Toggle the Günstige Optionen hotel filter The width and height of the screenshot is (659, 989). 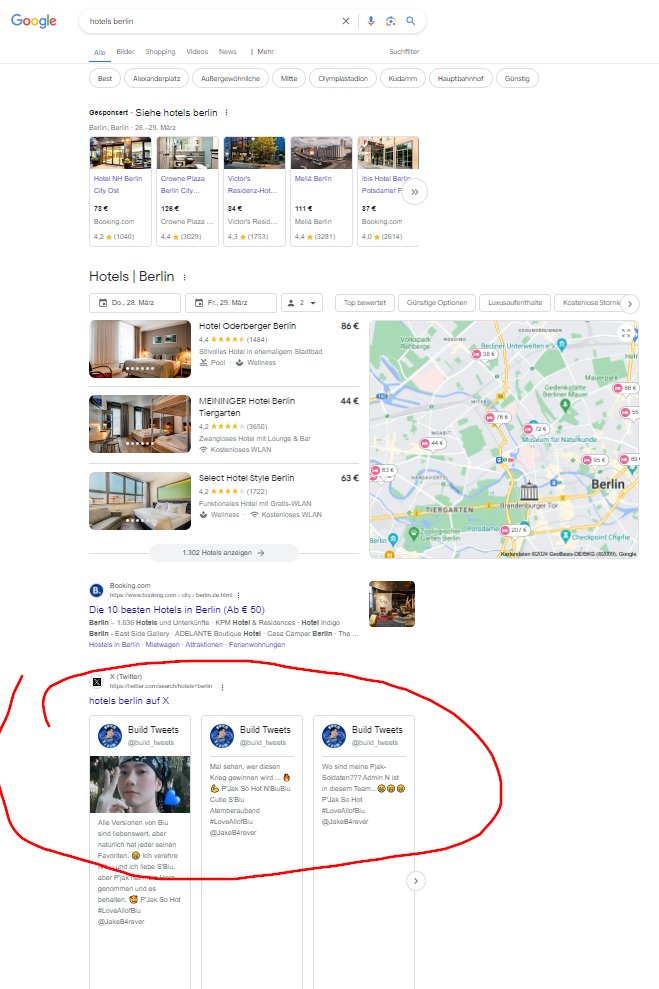pos(437,303)
